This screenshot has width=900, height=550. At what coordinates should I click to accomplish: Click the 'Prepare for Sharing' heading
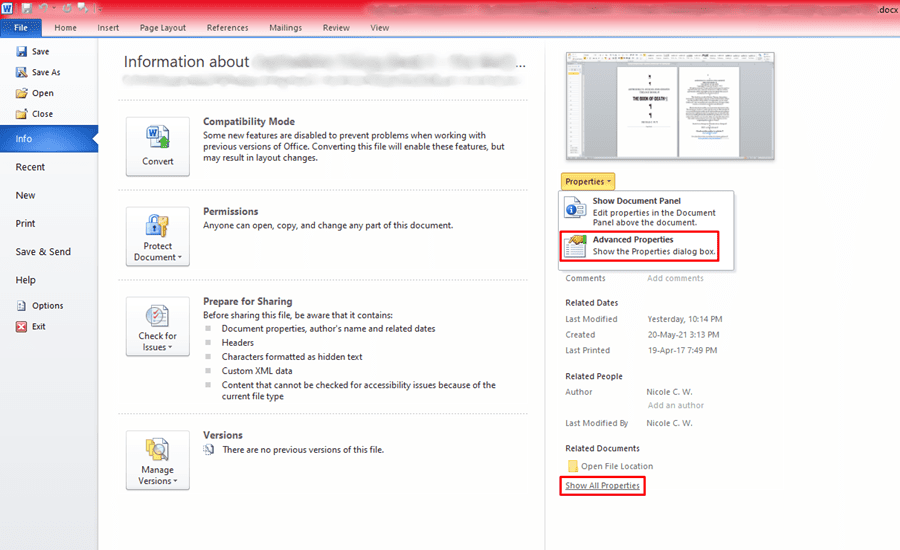pos(247,301)
